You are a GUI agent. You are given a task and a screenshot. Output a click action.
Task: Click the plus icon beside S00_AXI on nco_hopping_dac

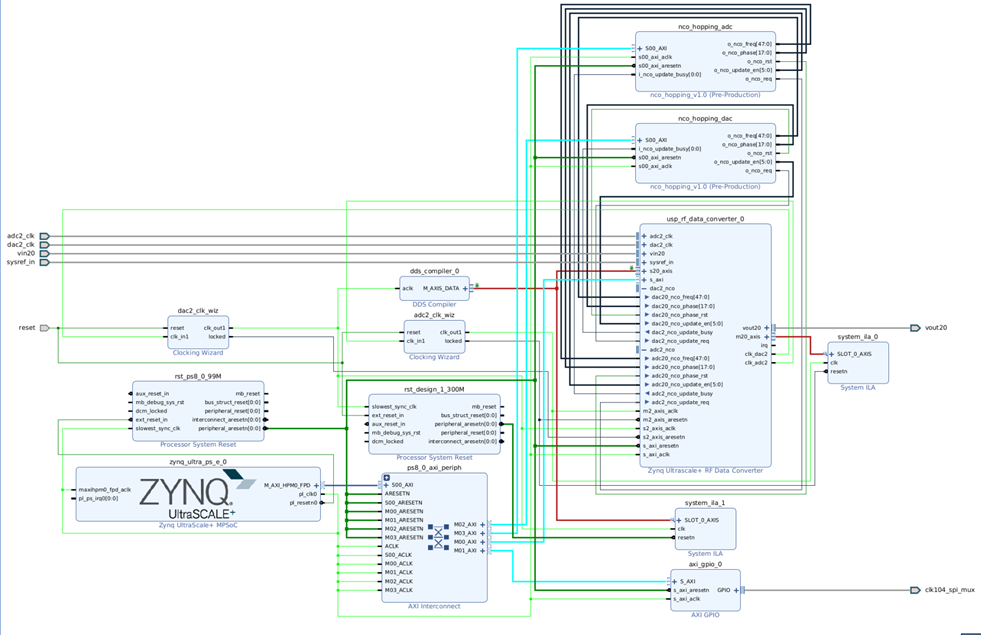click(x=639, y=140)
